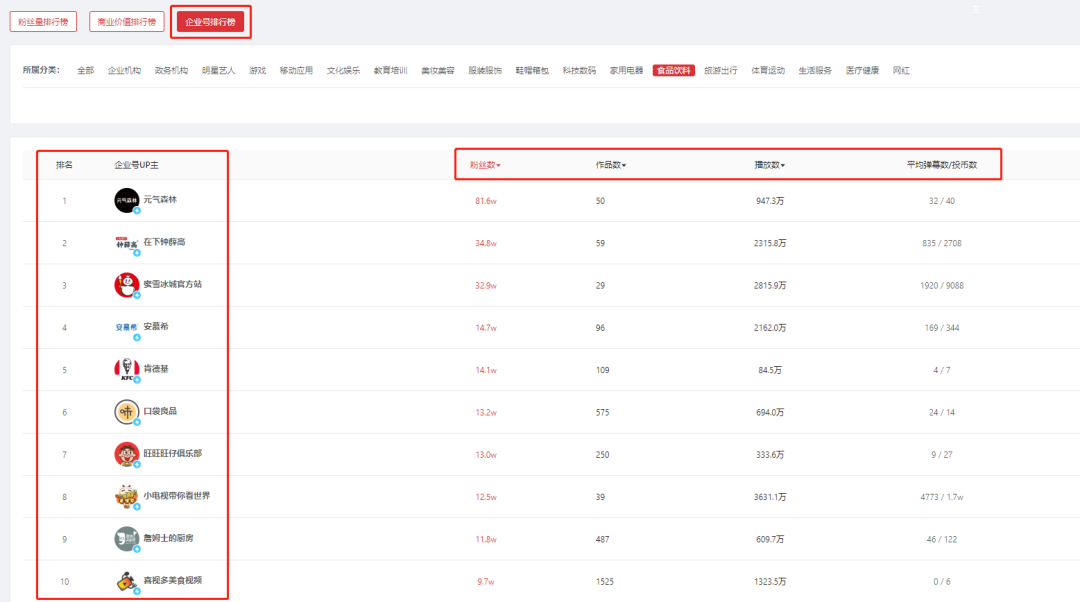
Task: Select 鞋帽箱包 category
Action: (532, 70)
